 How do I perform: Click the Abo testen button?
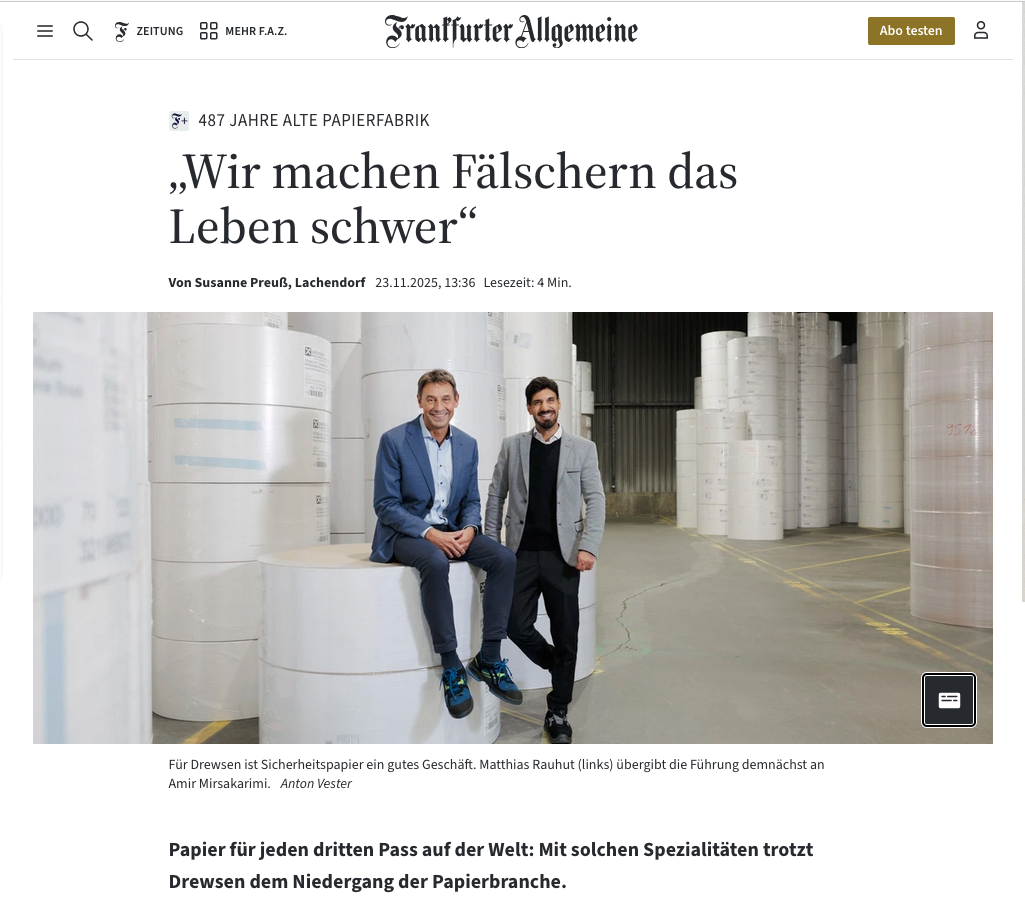click(911, 31)
